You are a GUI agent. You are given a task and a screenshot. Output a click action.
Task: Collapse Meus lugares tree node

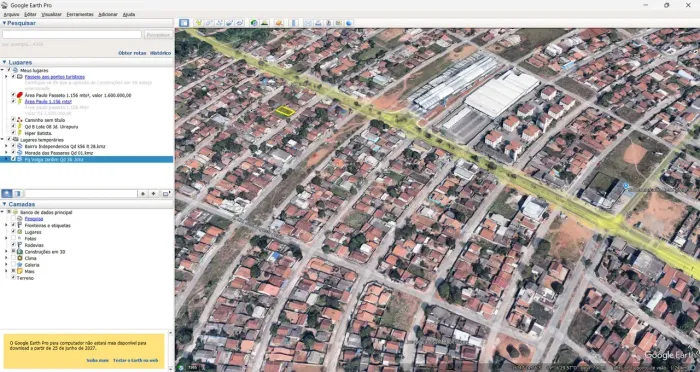coord(2,71)
